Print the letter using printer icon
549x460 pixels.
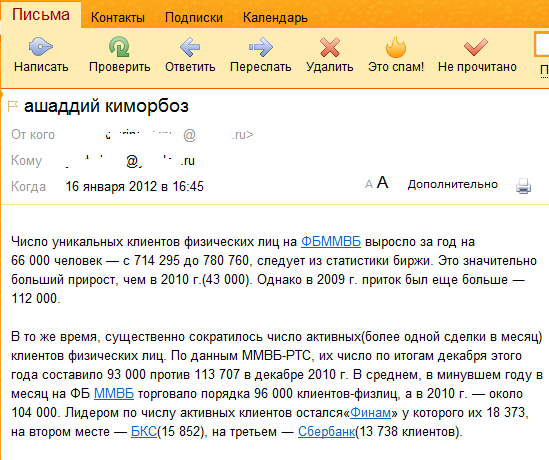523,186
